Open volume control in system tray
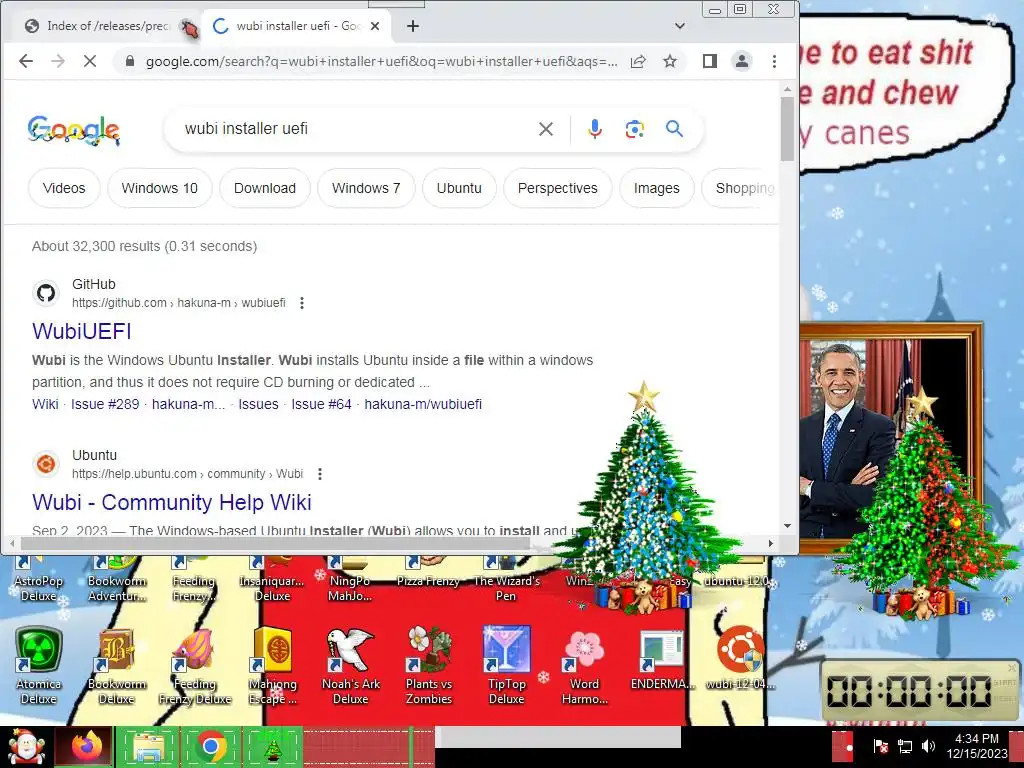Screen dimensions: 1024x768 click(928, 746)
